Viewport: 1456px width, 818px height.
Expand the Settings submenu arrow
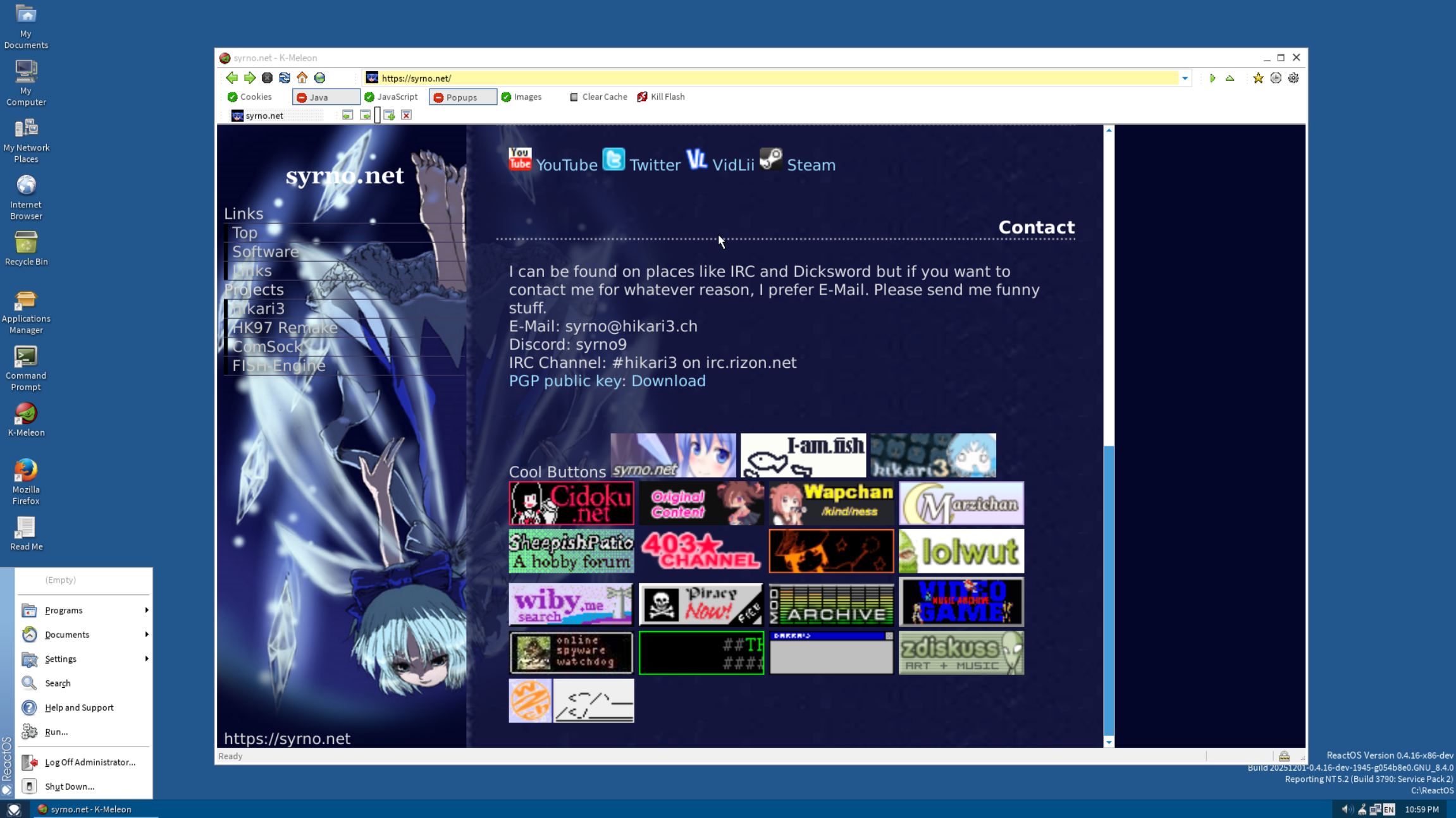(146, 659)
